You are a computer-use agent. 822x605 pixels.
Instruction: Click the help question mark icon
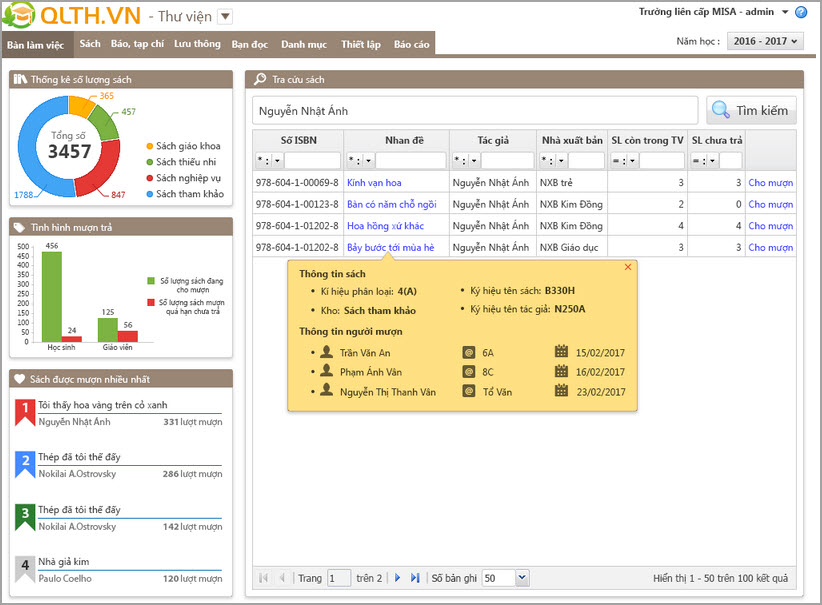tap(801, 12)
